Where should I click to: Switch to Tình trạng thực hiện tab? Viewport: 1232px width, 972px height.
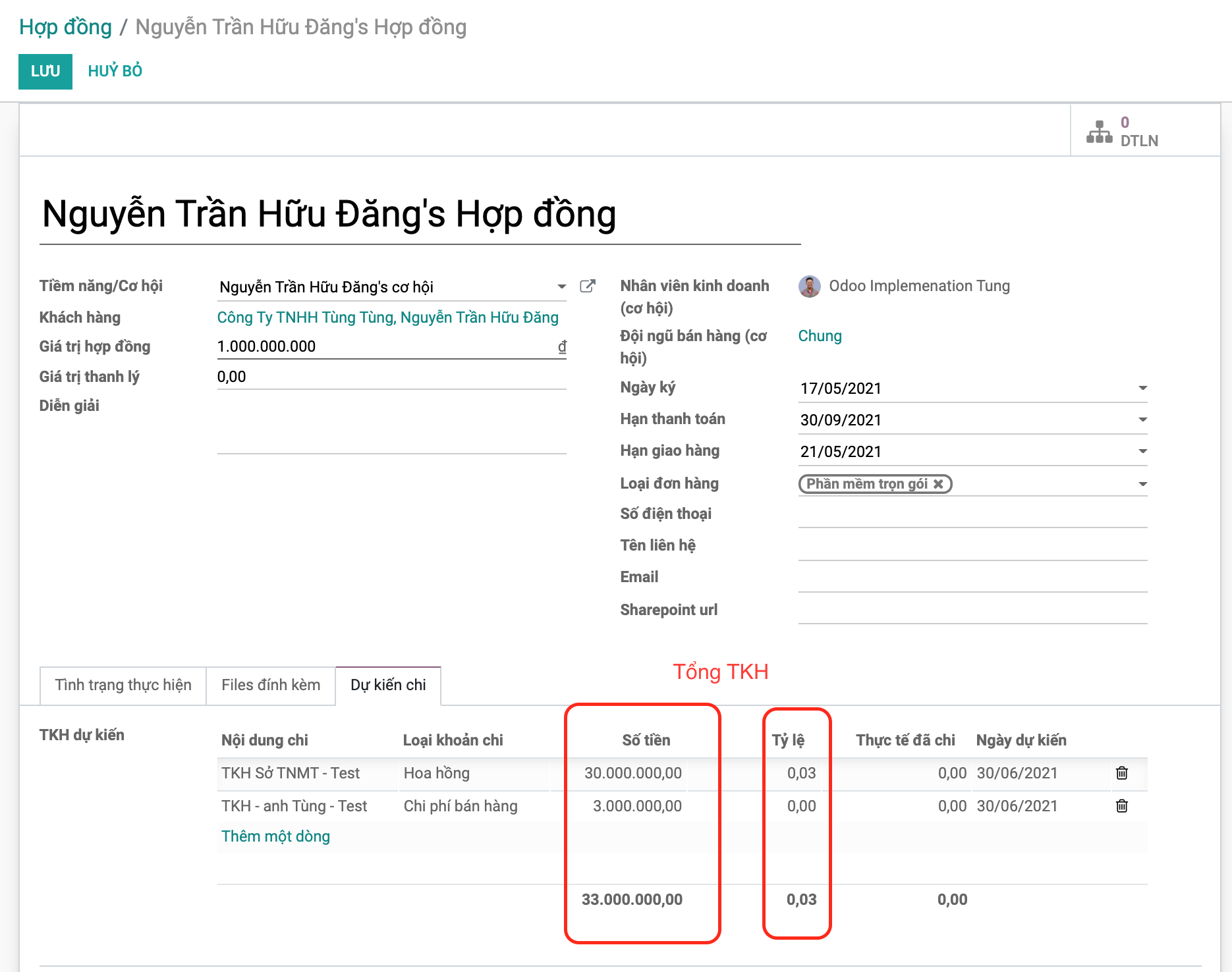click(123, 685)
